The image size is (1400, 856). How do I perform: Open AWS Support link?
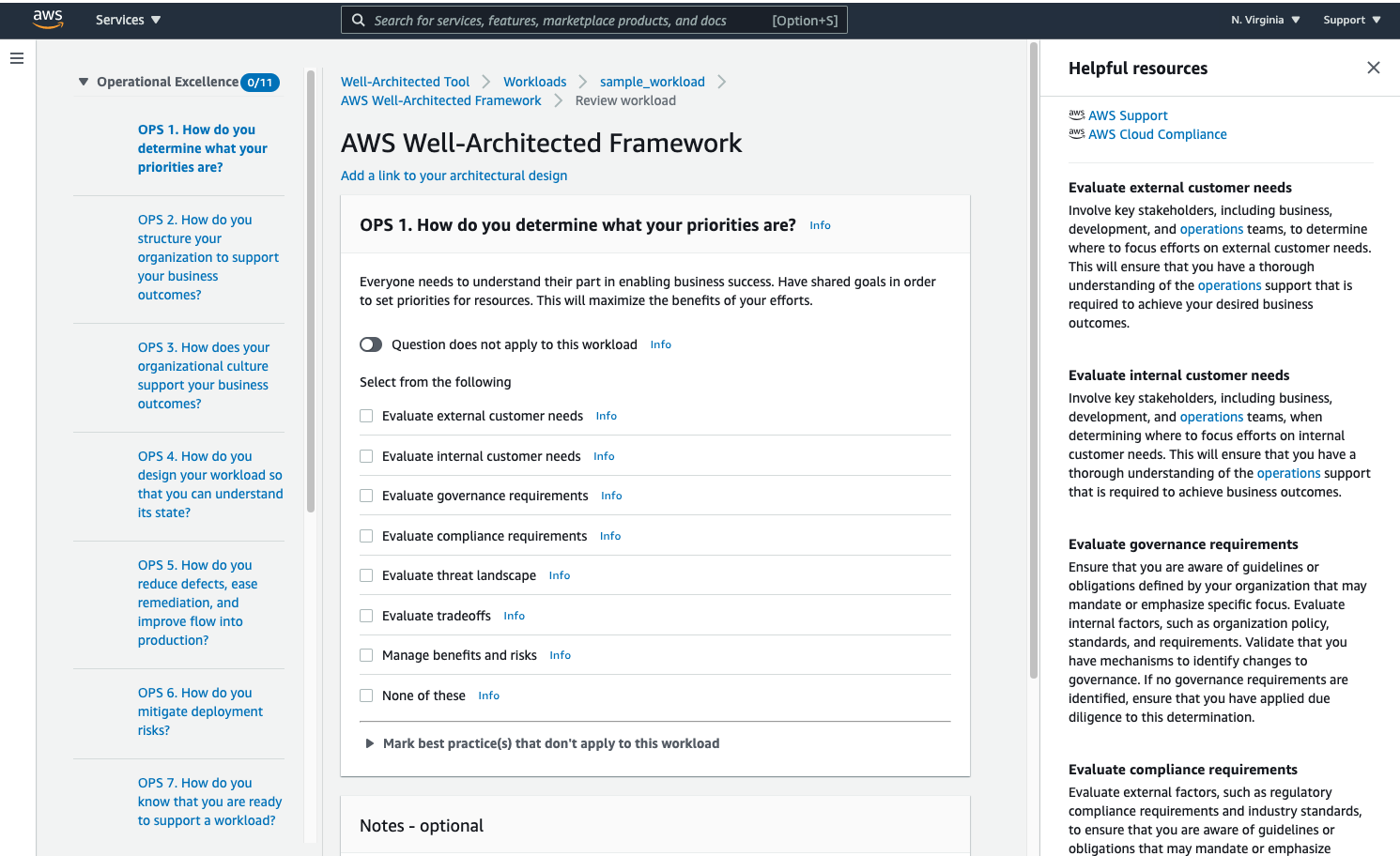click(x=1128, y=115)
